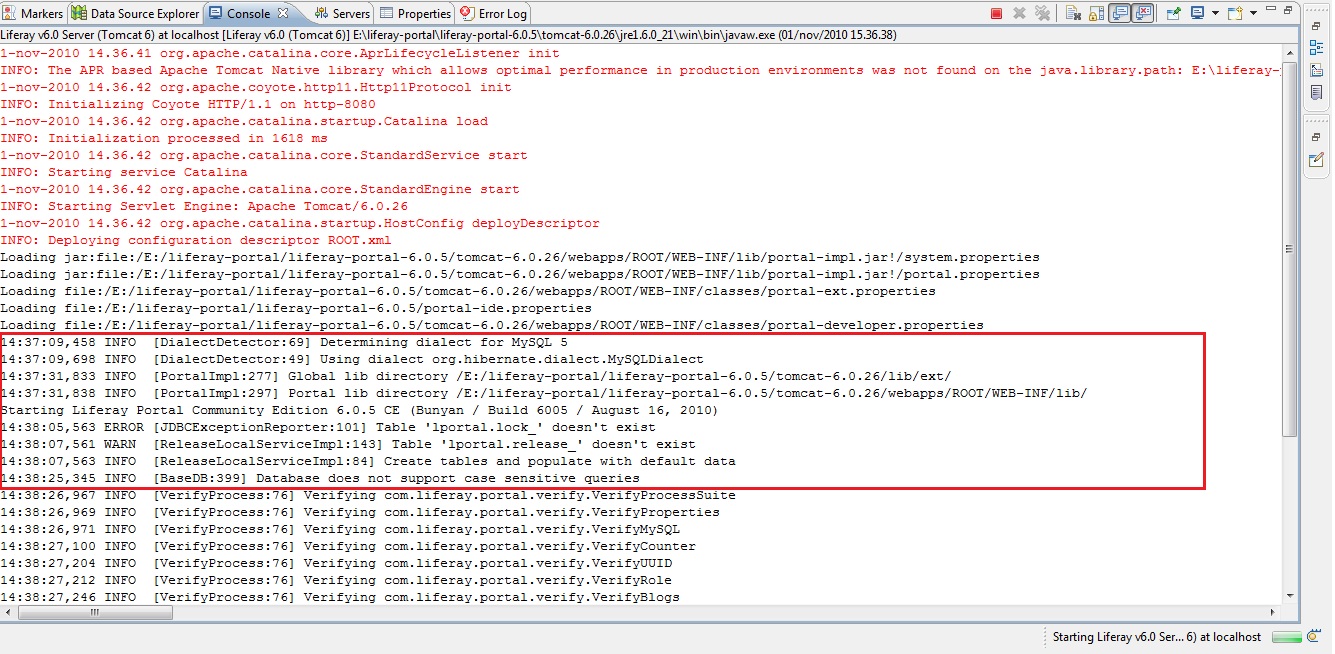This screenshot has width=1335, height=654.
Task: Click the 'Verifying ...VerifyProperties' log line
Action: (360, 512)
